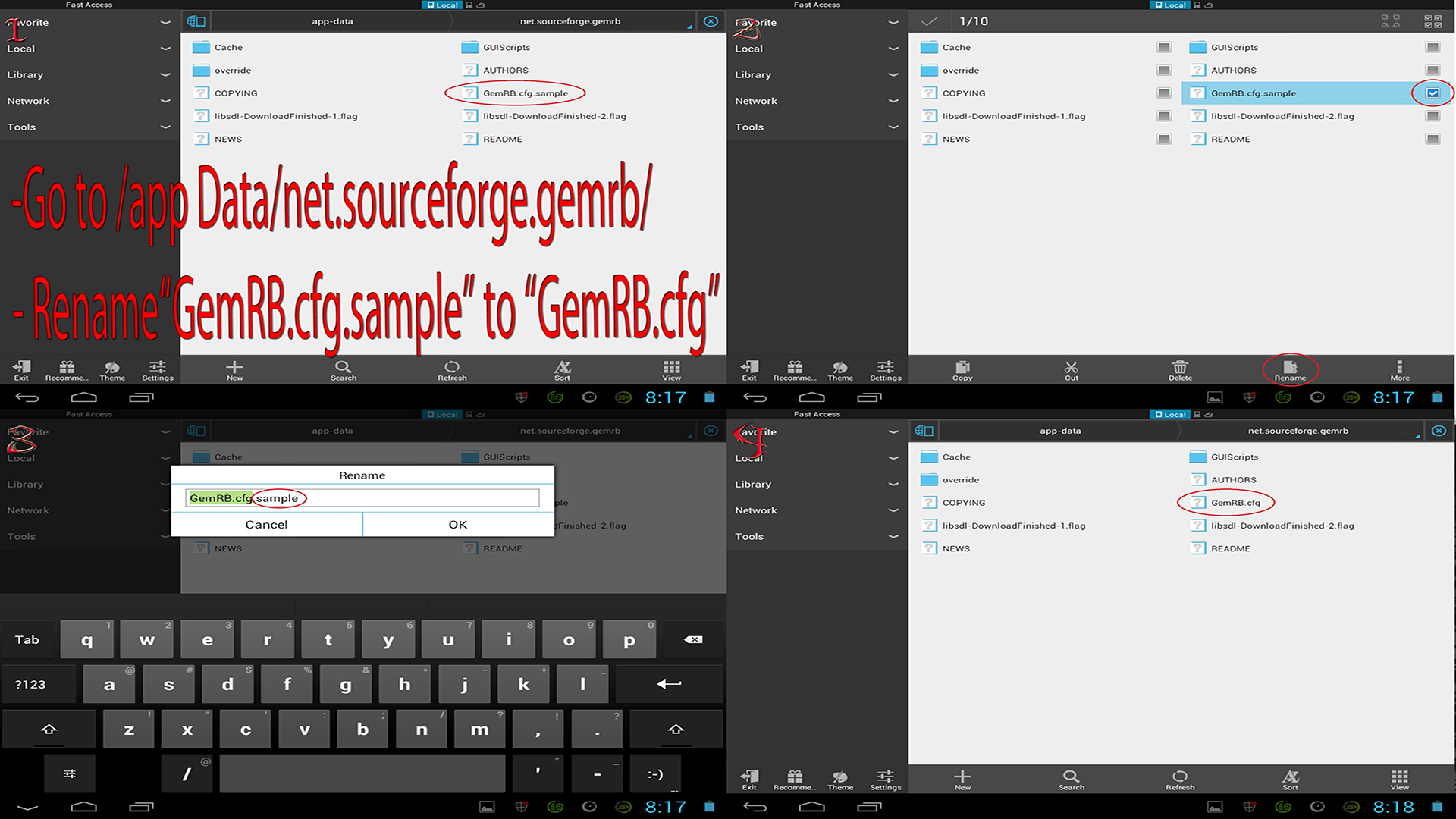Tap the select-all checkboxes icon beside 1/10
This screenshot has width=1456, height=819.
point(1433,21)
